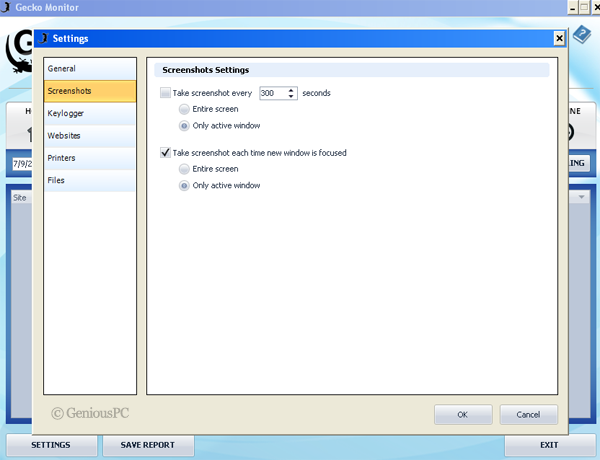Open the Files settings category
This screenshot has height=460, width=600.
[90, 180]
